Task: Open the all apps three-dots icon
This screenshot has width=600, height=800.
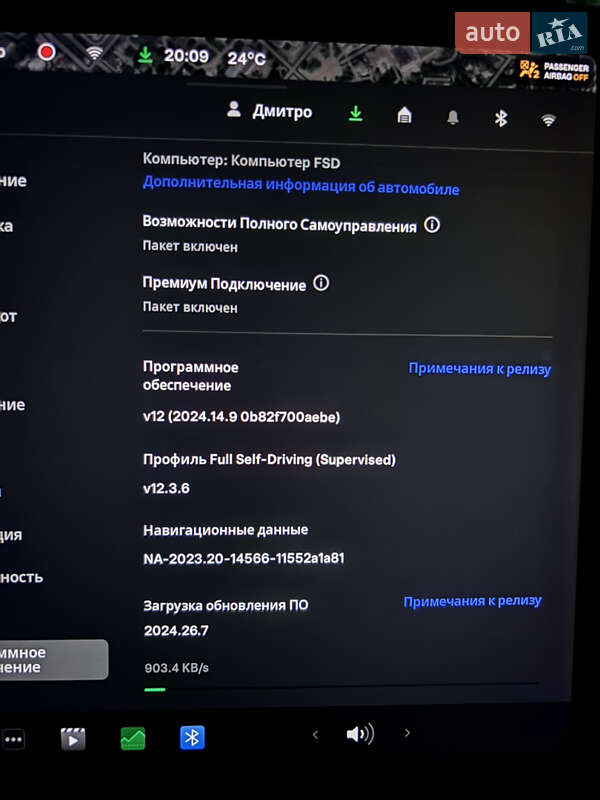Action: [14, 739]
